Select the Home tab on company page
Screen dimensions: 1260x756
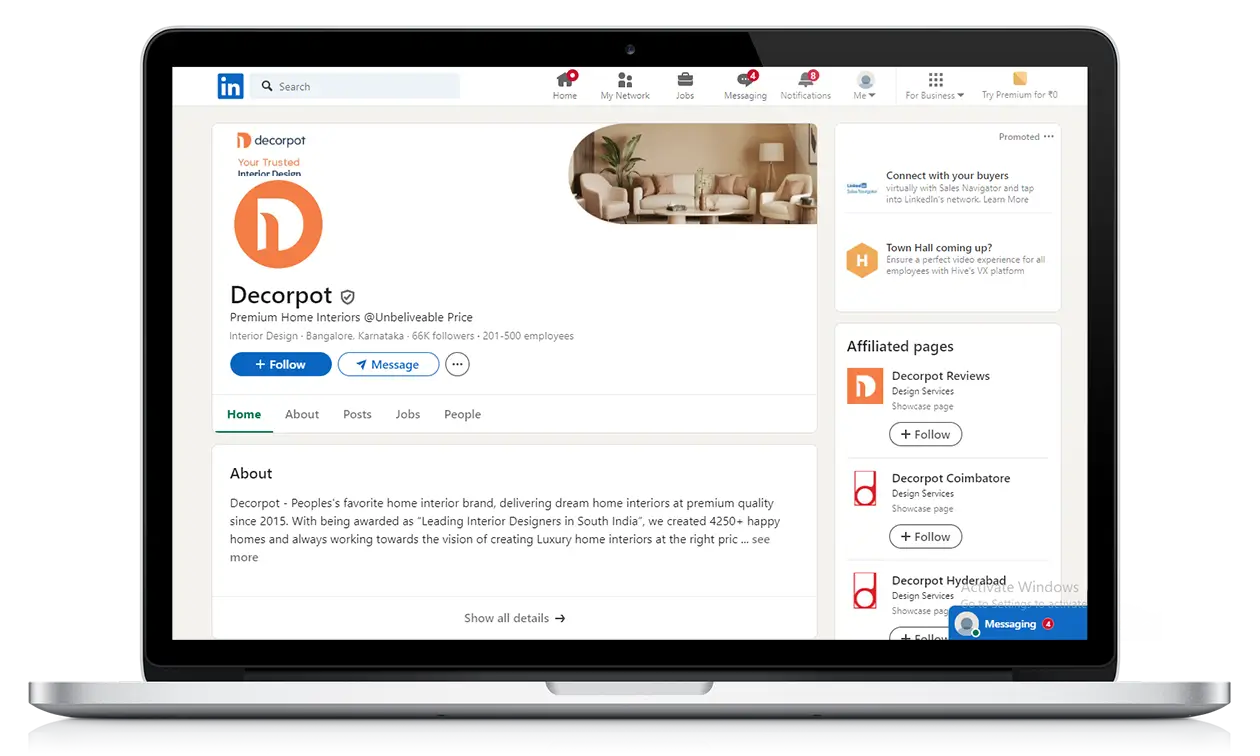click(x=244, y=414)
